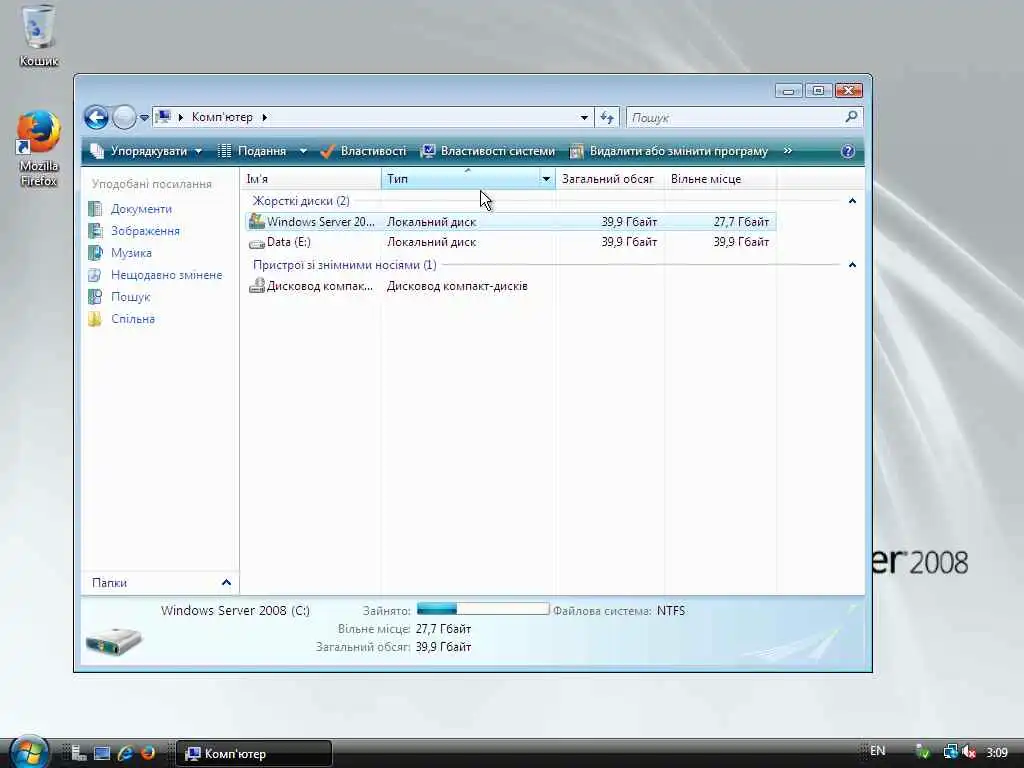
Task: Click the green shield/check tray icon
Action: tap(923, 753)
